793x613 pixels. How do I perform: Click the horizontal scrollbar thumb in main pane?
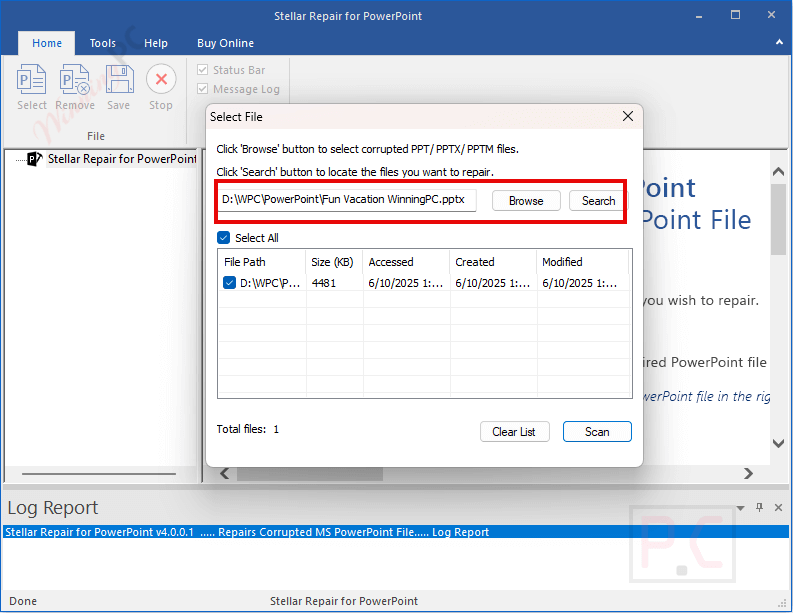click(310, 474)
